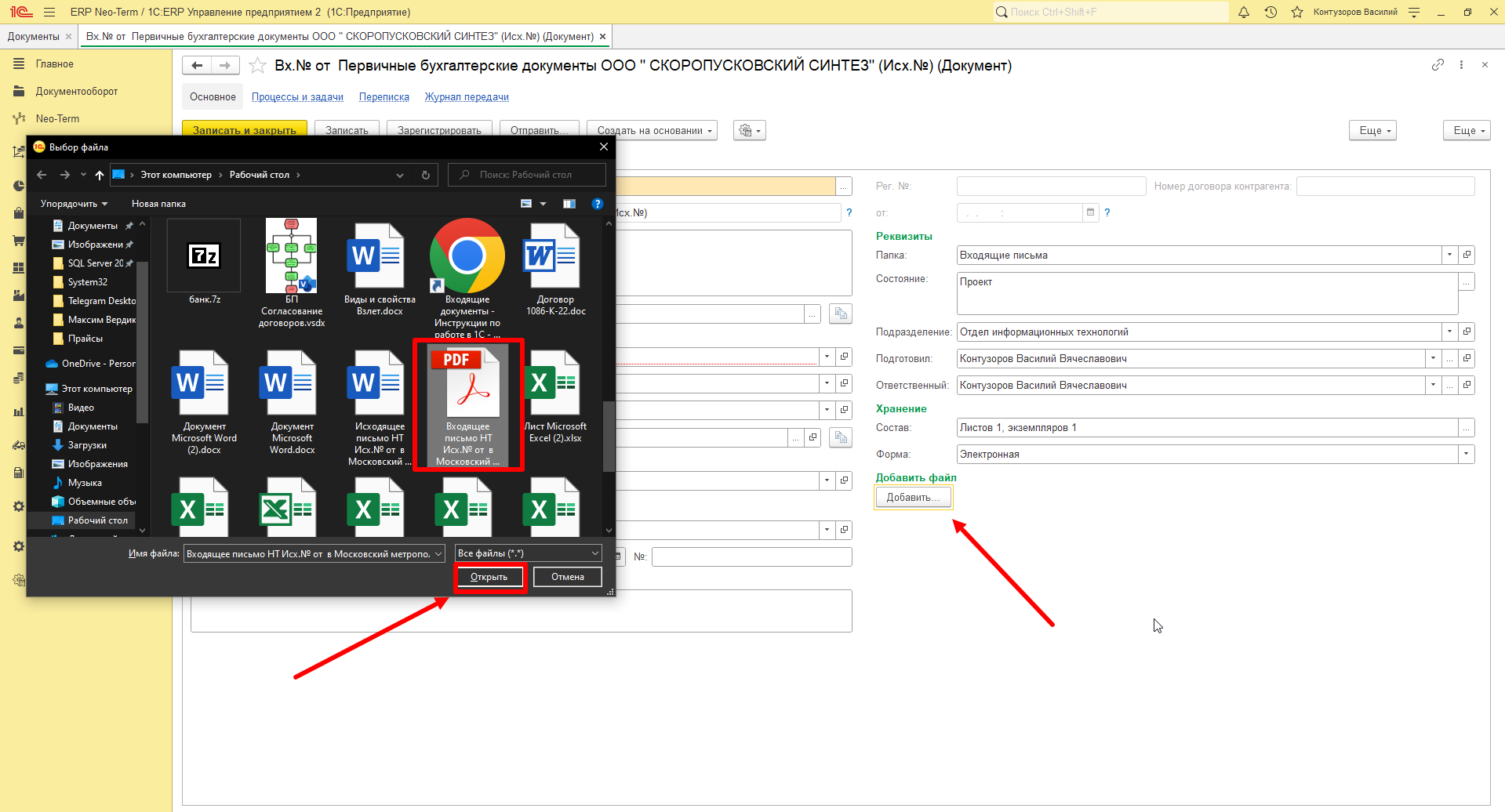Select банк.7z archive file
Screen dimensions: 1505x812
(205, 263)
